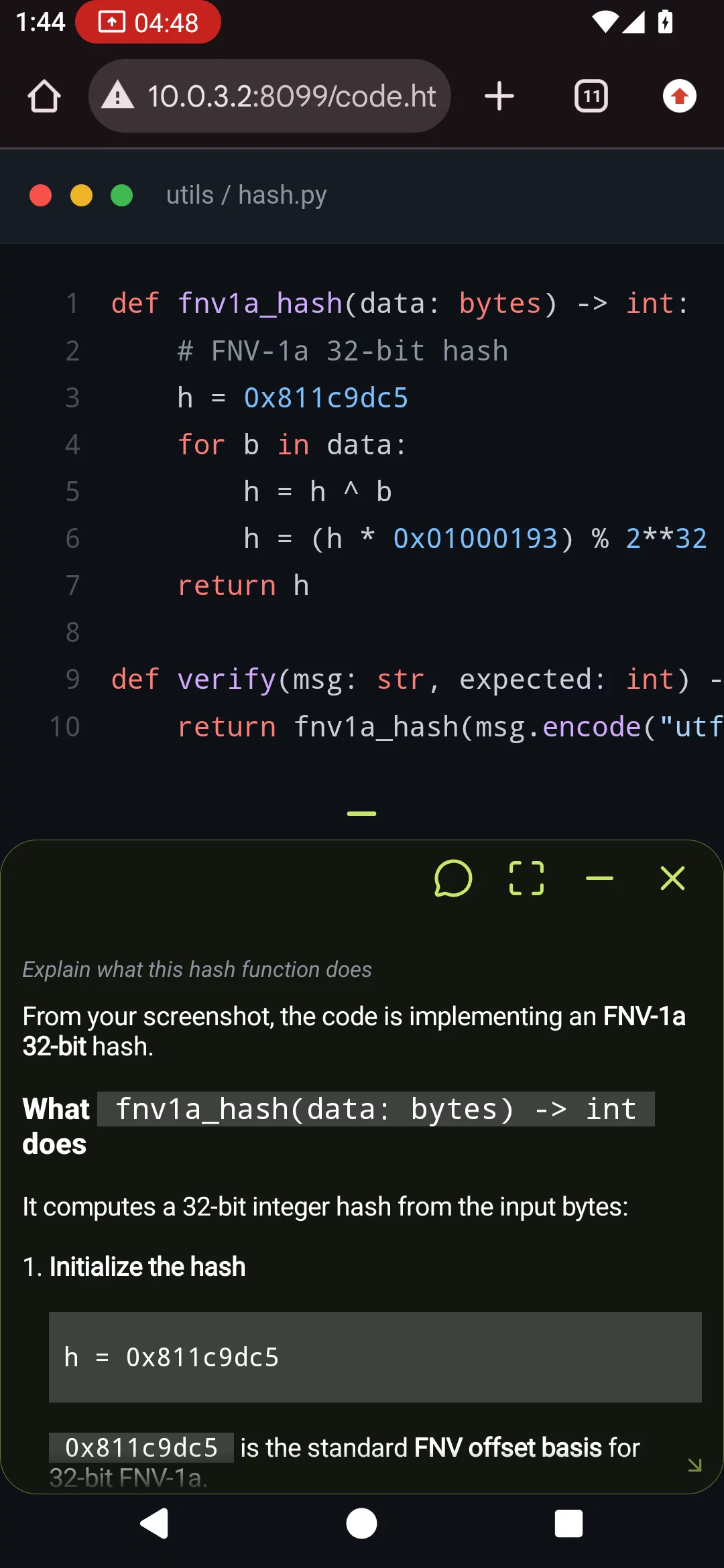Open the chat bubble icon in assistant panel

point(453,878)
